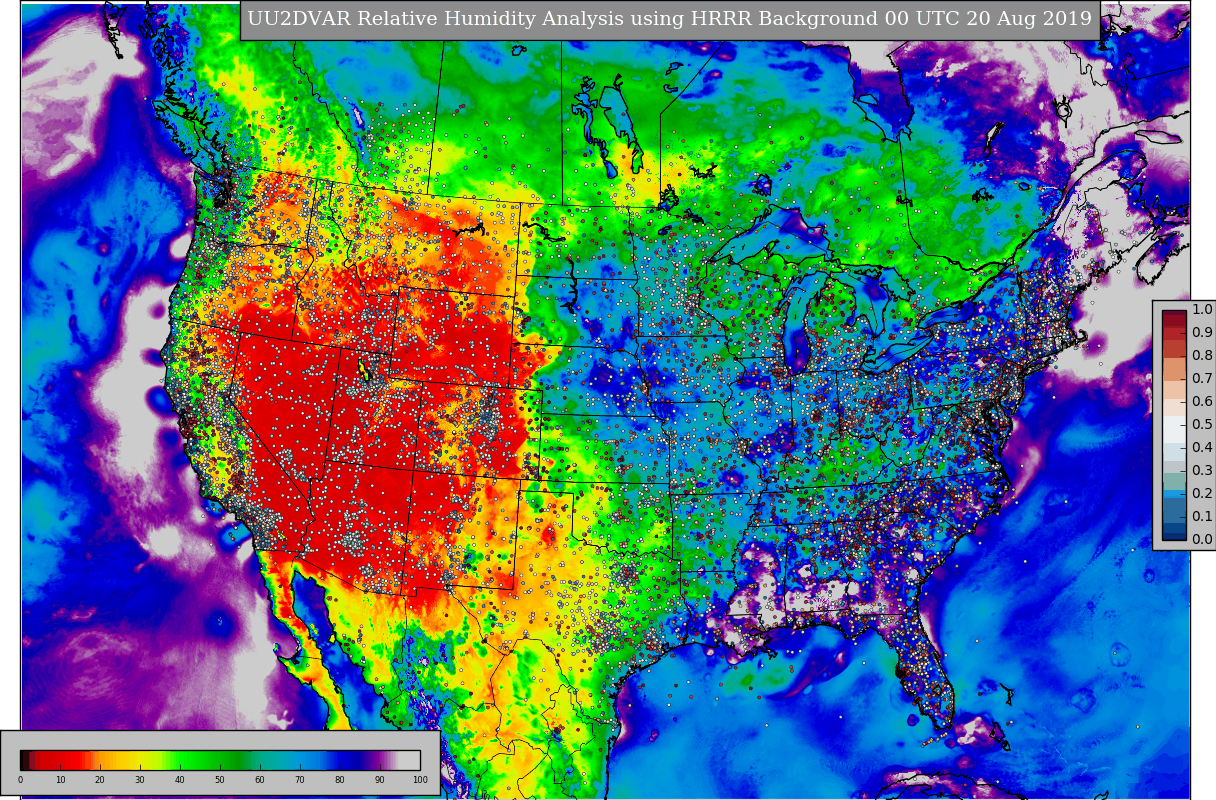The width and height of the screenshot is (1216, 800).
Task: Click the 0.6 label on right colorbar
Action: click(x=1202, y=402)
